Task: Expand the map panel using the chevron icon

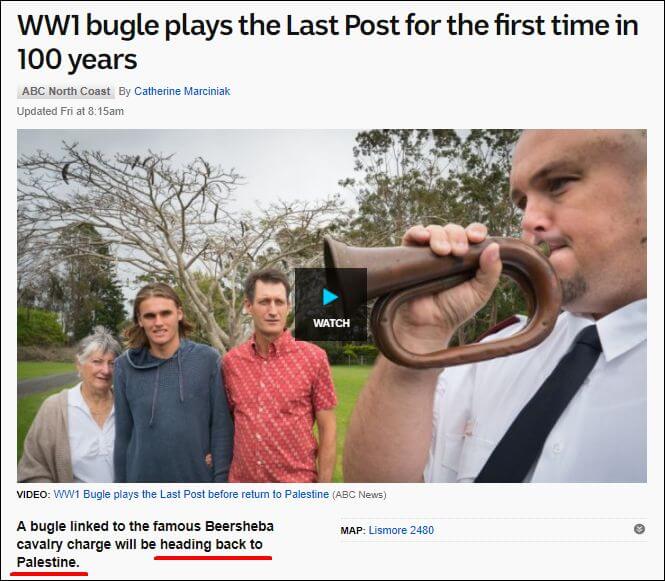Action: [x=639, y=529]
